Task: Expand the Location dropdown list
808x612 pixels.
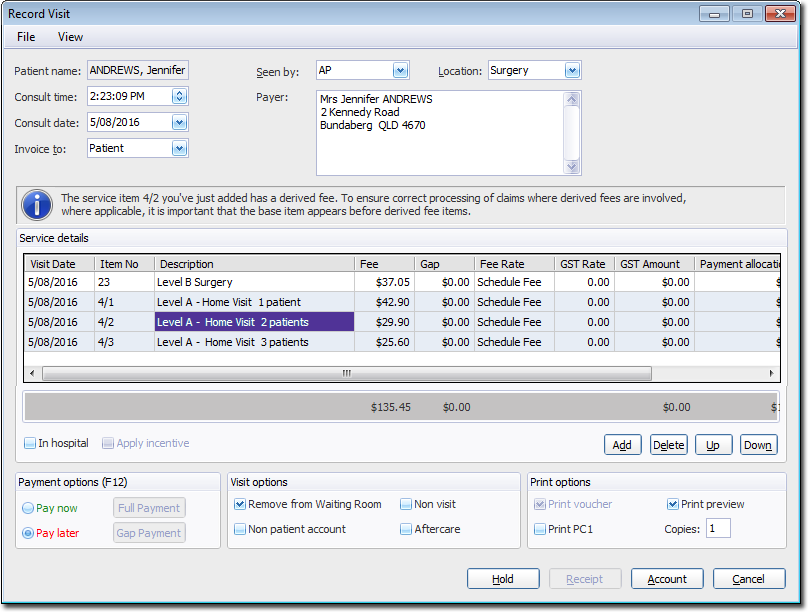Action: pyautogui.click(x=572, y=71)
